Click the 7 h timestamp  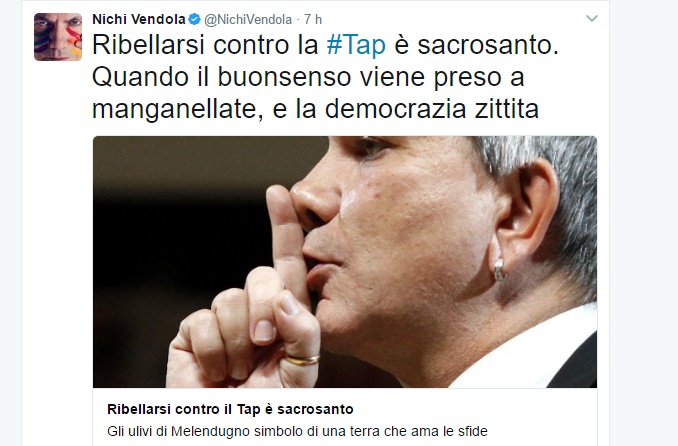pyautogui.click(x=313, y=19)
